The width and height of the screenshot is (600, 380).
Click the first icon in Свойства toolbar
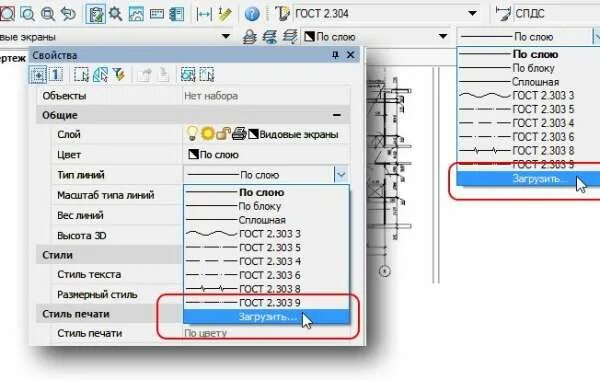[x=38, y=74]
